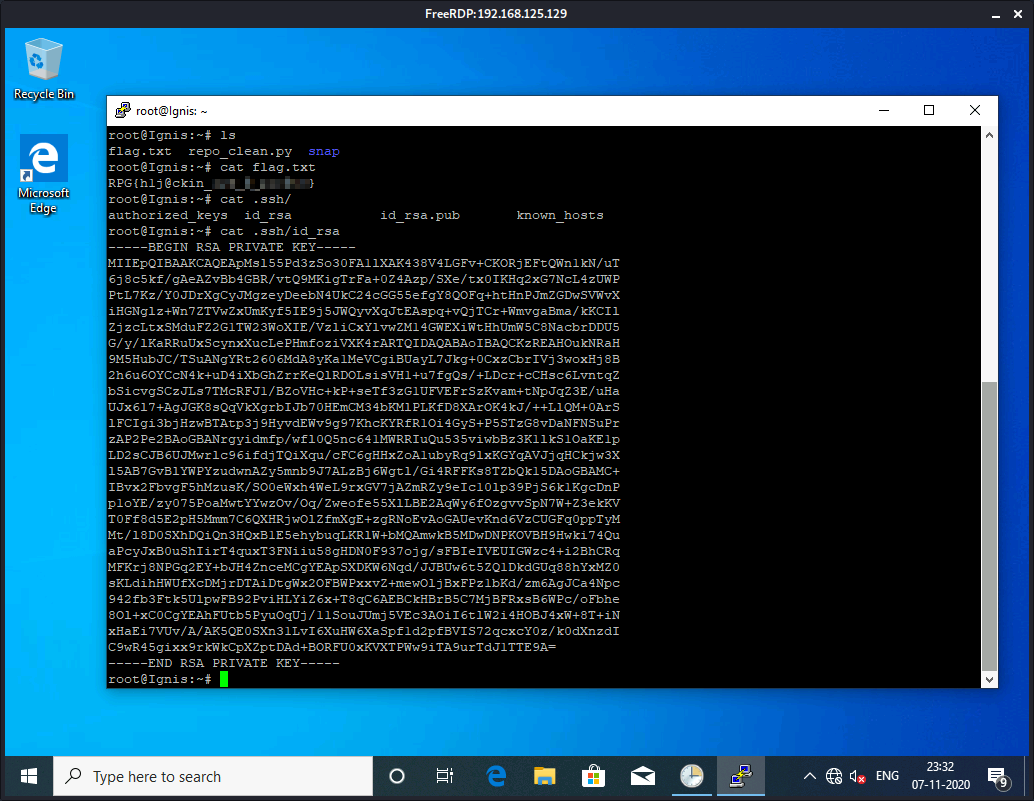Open the calendar flyout via the clock
1034x801 pixels.
click(940, 776)
